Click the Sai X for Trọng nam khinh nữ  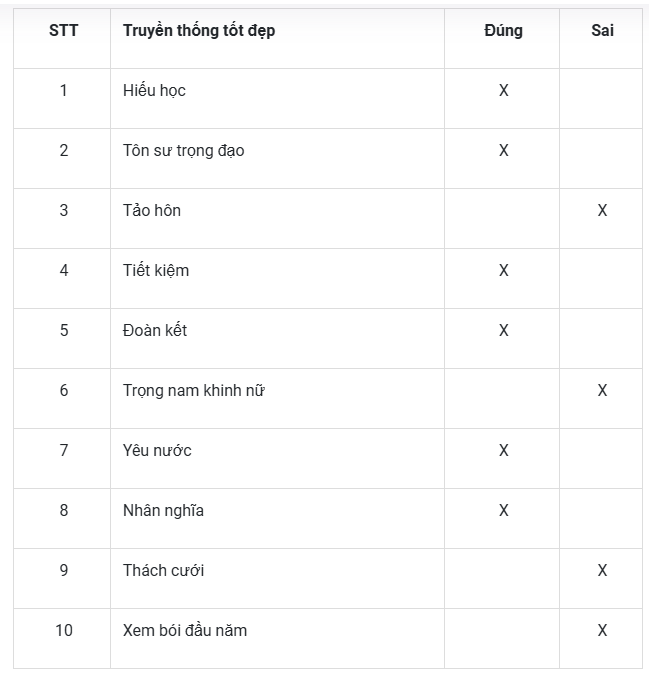pos(602,390)
